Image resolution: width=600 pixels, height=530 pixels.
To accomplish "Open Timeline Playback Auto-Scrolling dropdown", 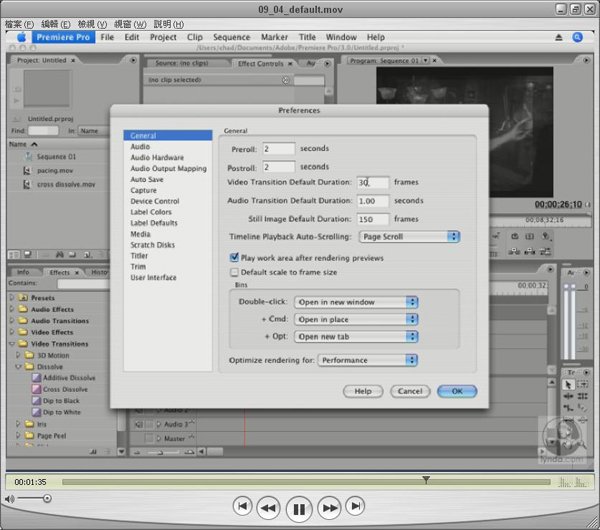I will pyautogui.click(x=409, y=236).
